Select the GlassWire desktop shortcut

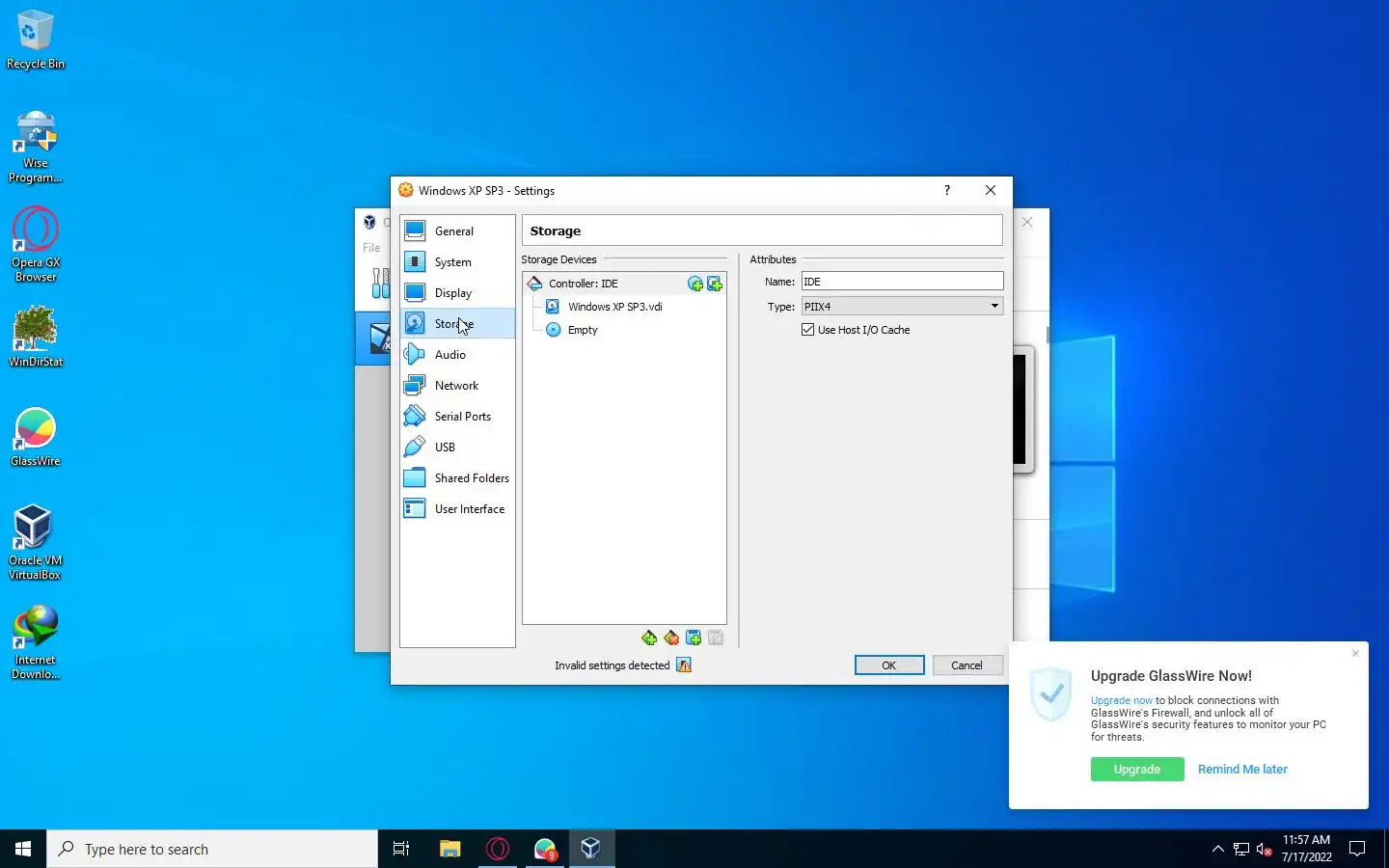tap(36, 437)
